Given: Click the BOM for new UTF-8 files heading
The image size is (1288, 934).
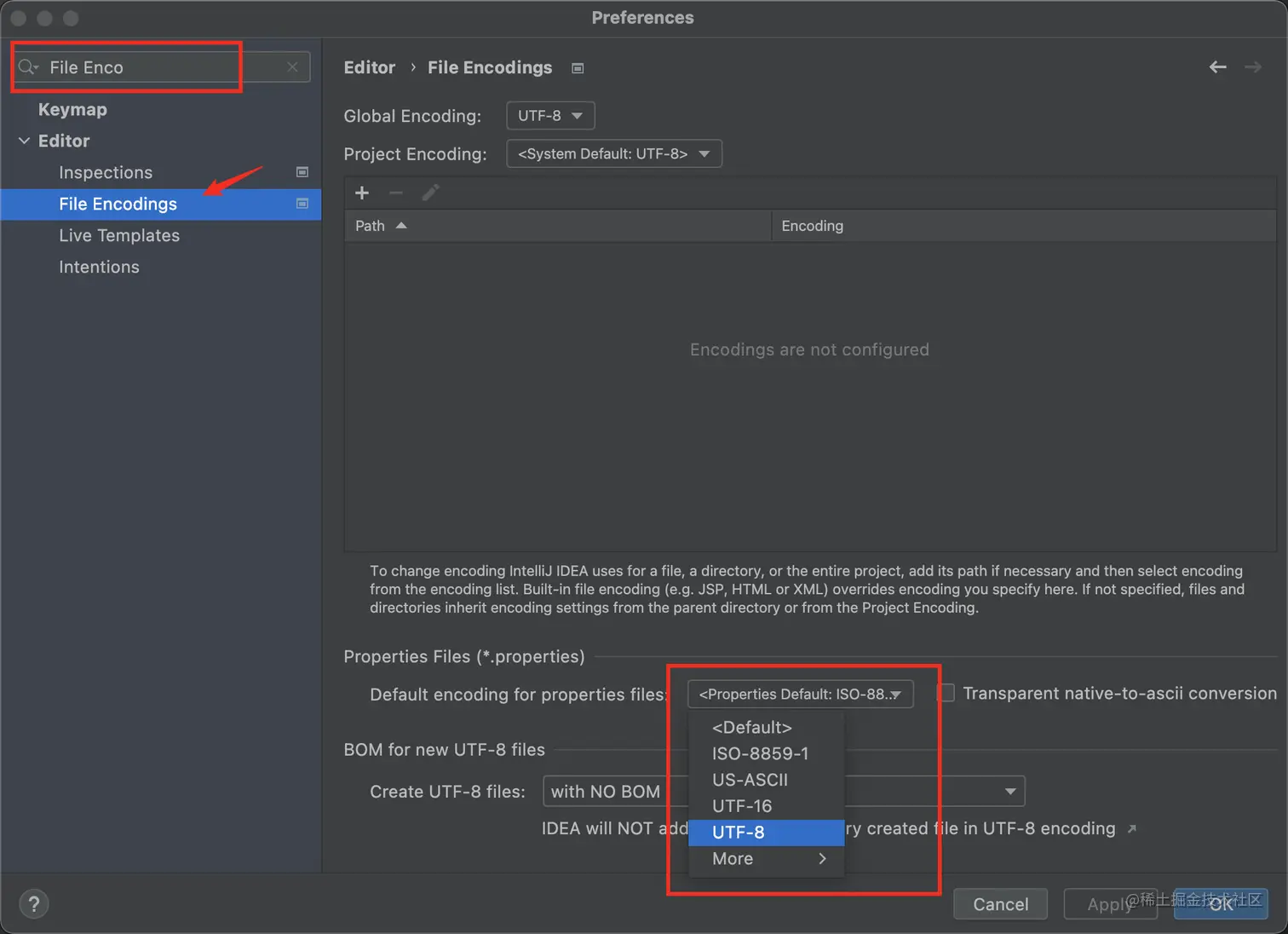Looking at the screenshot, I should click(444, 749).
